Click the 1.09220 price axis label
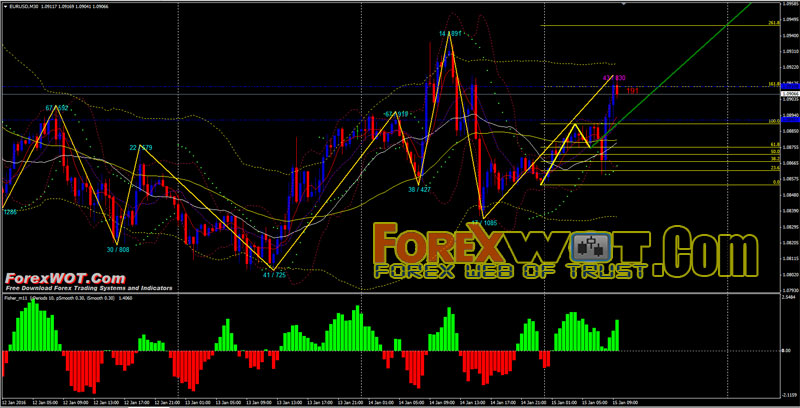 [790, 67]
